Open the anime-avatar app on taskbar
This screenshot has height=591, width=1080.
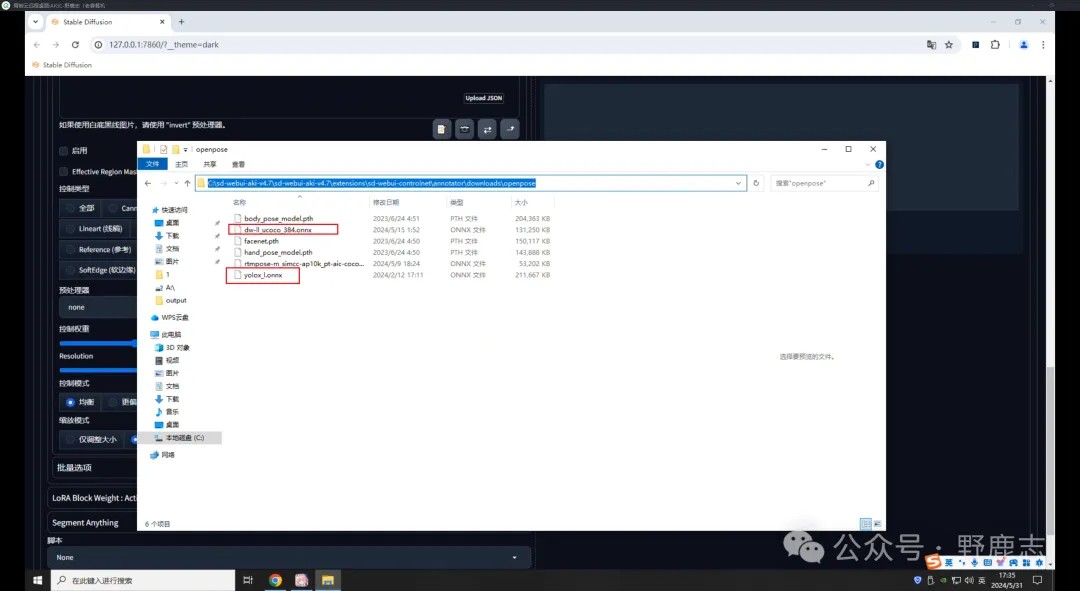[x=302, y=581]
